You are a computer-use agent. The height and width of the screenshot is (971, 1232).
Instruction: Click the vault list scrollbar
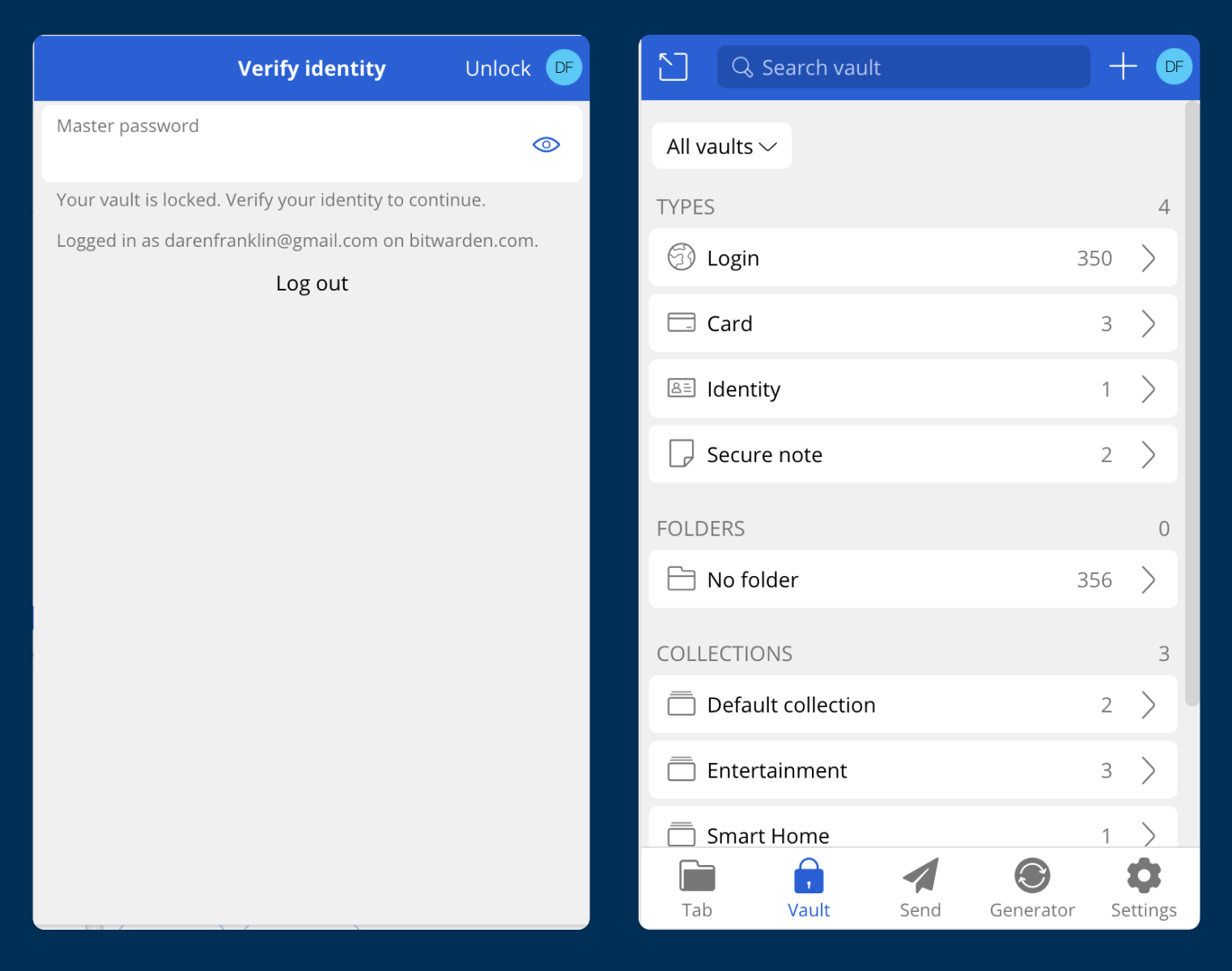(x=1192, y=403)
